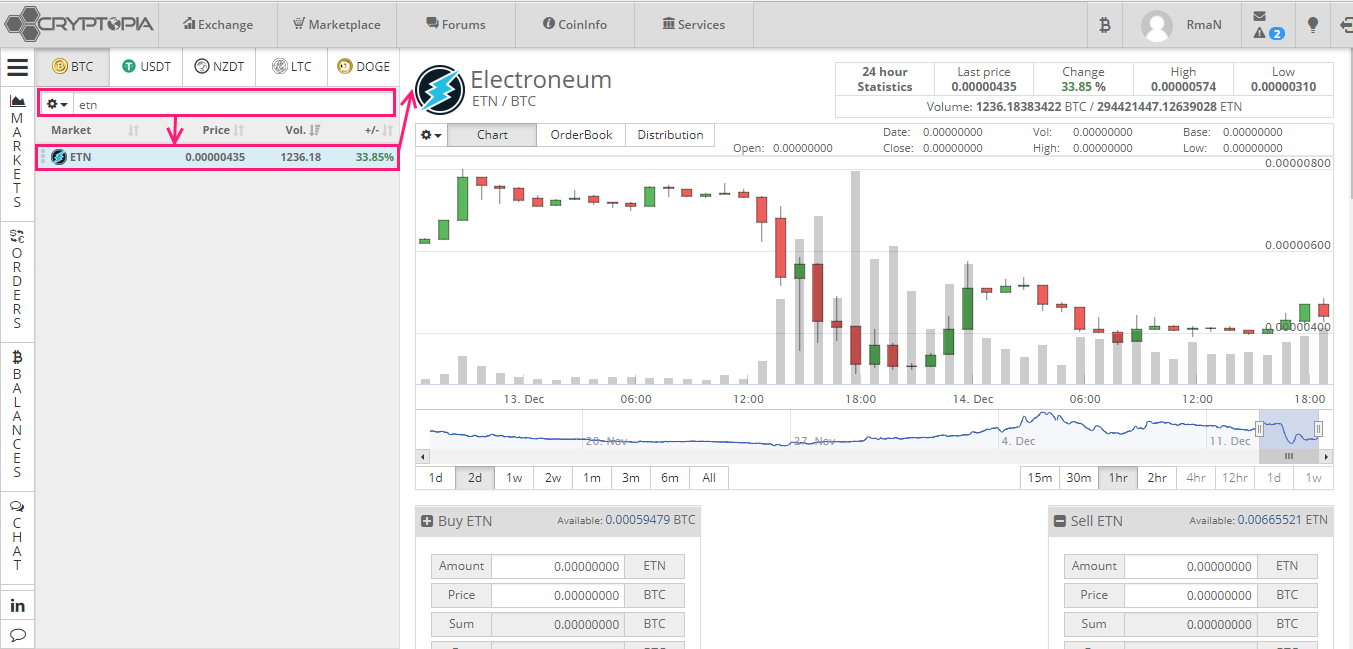1353x649 pixels.
Task: Switch to the OrderBook tab
Action: tap(581, 135)
